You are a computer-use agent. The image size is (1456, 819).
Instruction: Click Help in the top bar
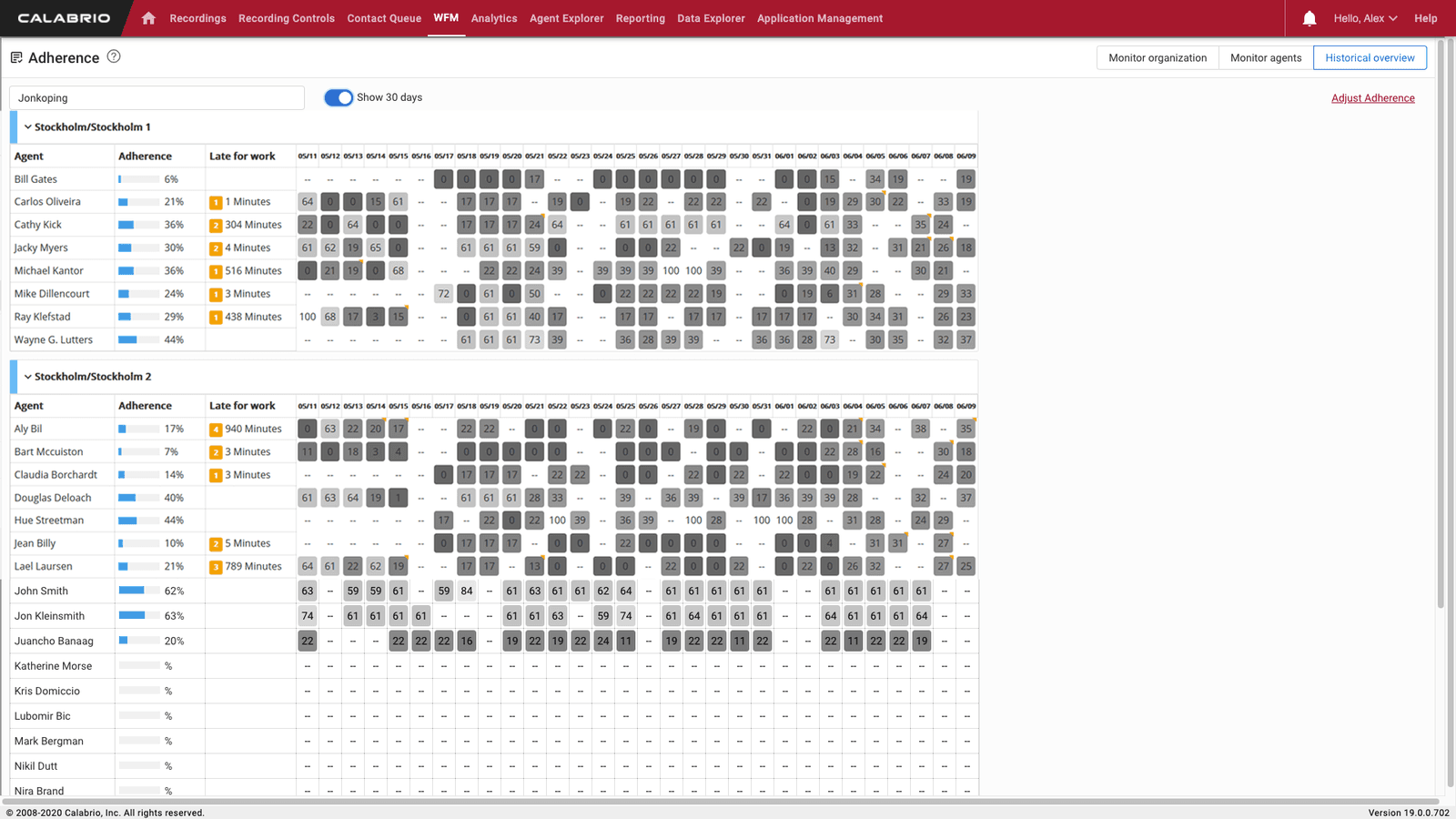tap(1425, 18)
